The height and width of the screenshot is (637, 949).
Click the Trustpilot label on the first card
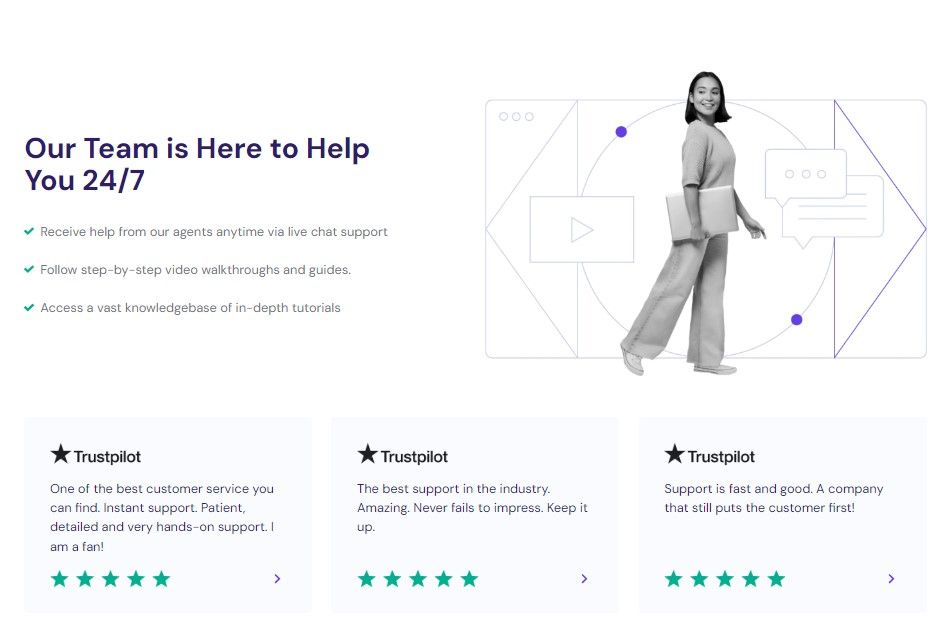[x=106, y=456]
